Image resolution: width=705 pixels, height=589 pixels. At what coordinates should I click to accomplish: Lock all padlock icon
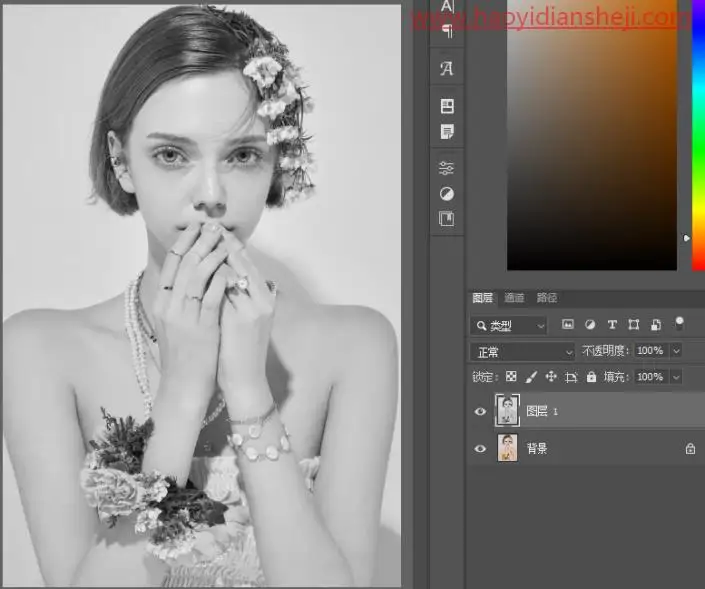point(591,377)
